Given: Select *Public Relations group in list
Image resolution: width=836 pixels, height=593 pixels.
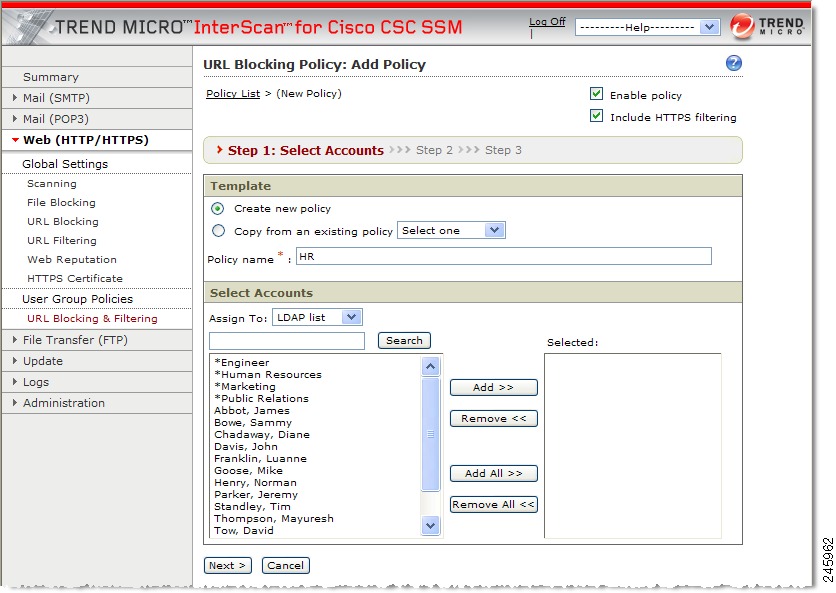Looking at the screenshot, I should point(261,398).
